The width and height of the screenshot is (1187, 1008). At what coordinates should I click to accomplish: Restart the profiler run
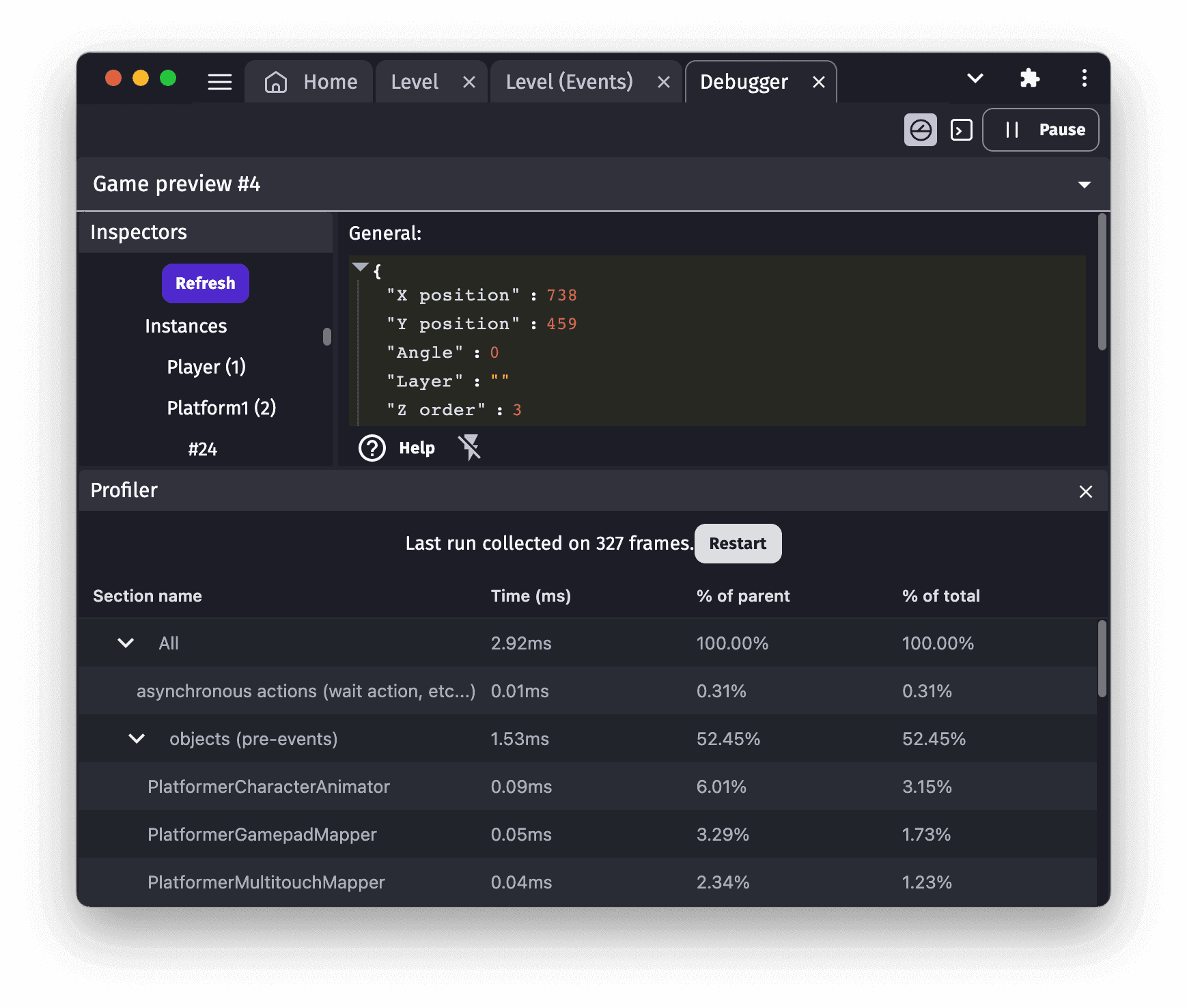(738, 544)
